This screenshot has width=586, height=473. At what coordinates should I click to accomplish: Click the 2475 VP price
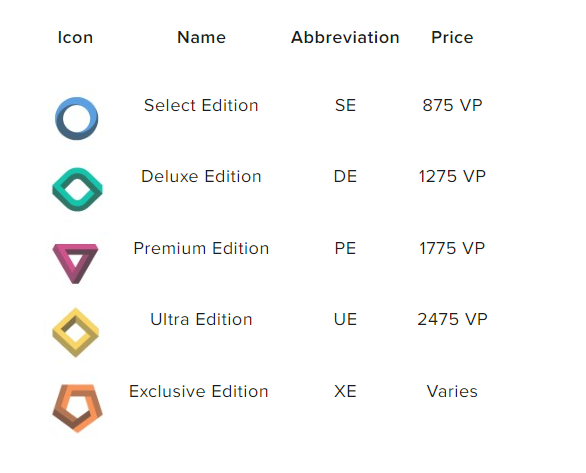tap(452, 319)
